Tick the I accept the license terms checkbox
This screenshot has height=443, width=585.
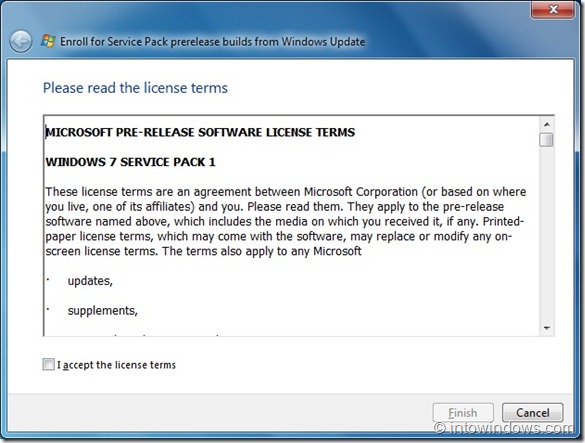49,364
